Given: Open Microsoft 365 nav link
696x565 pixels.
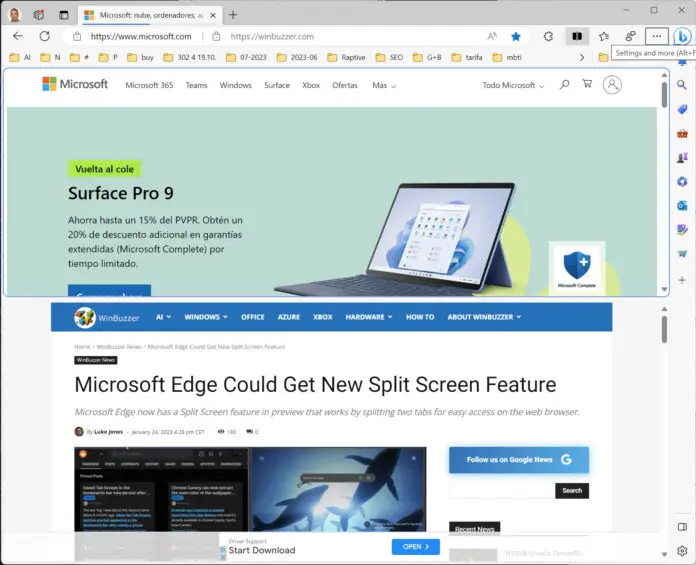Looking at the screenshot, I should tap(149, 85).
